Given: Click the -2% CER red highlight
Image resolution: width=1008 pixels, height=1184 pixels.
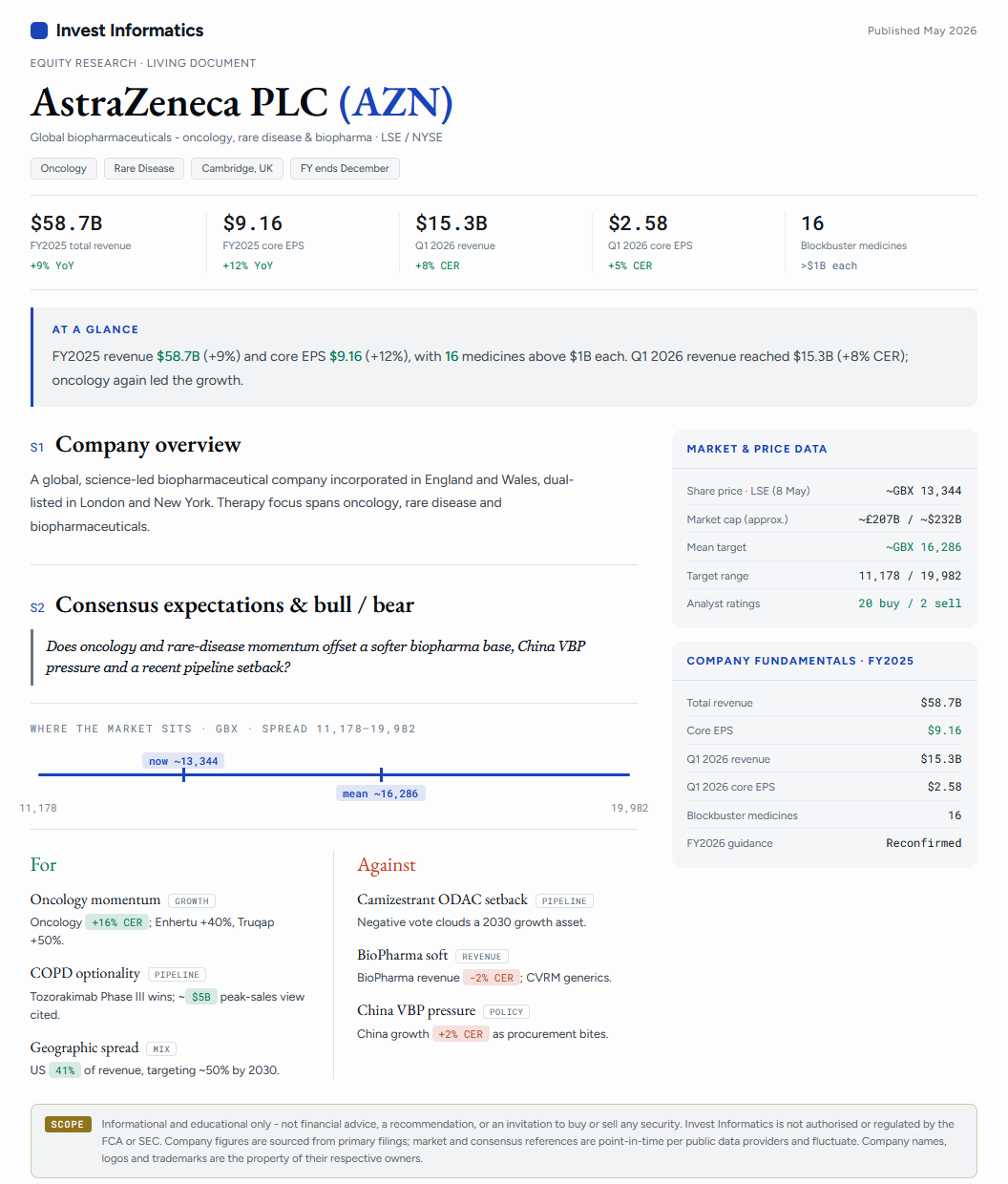Looking at the screenshot, I should pyautogui.click(x=492, y=978).
